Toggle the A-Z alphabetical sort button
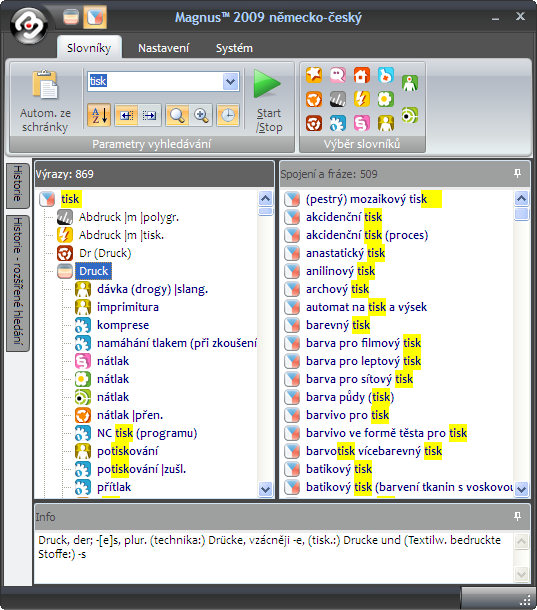This screenshot has width=537, height=610. [99, 115]
